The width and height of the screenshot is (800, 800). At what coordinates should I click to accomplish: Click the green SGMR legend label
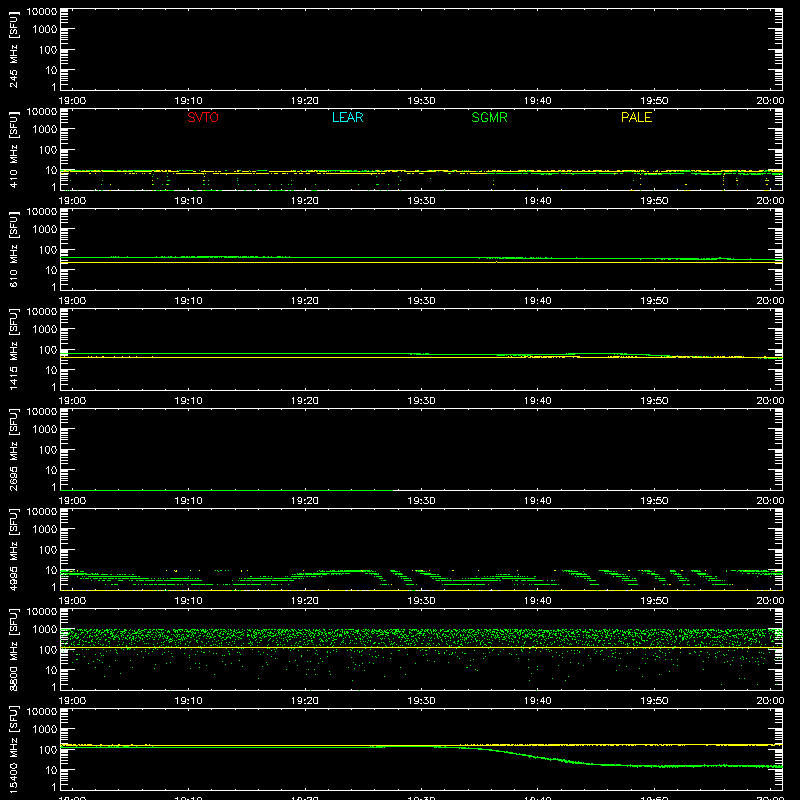(489, 117)
